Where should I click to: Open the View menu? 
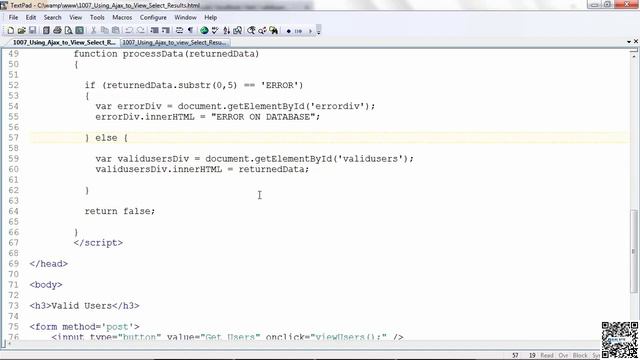click(x=75, y=18)
